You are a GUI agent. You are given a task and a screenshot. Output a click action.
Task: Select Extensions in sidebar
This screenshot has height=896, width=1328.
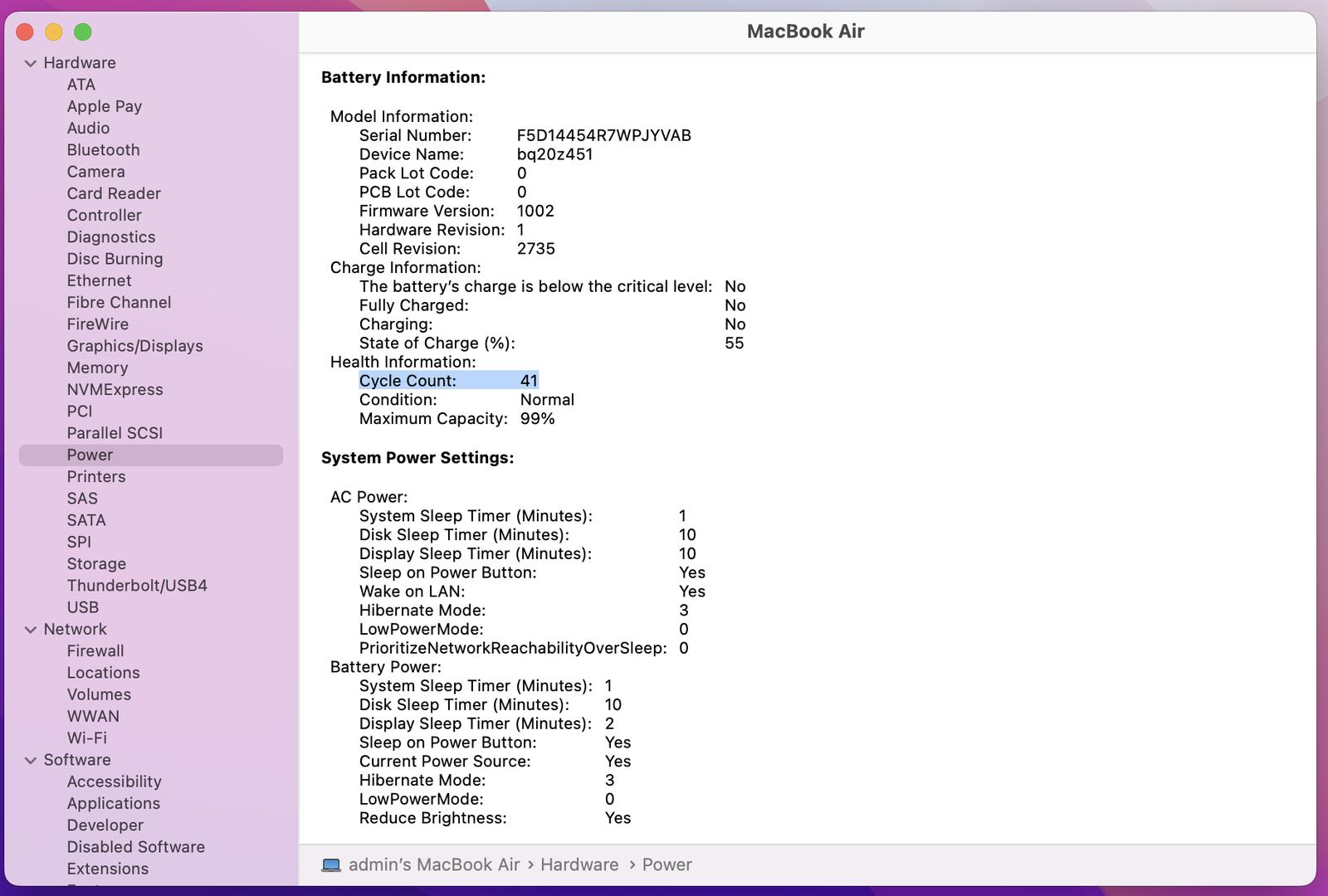coord(107,869)
